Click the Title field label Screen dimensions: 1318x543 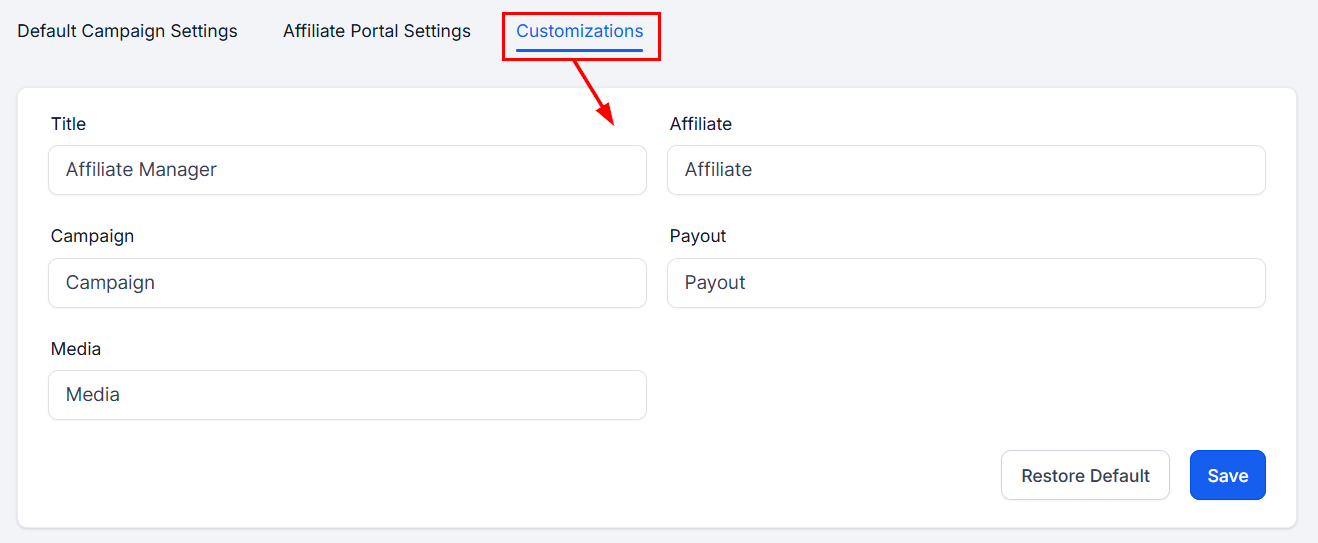coord(68,124)
